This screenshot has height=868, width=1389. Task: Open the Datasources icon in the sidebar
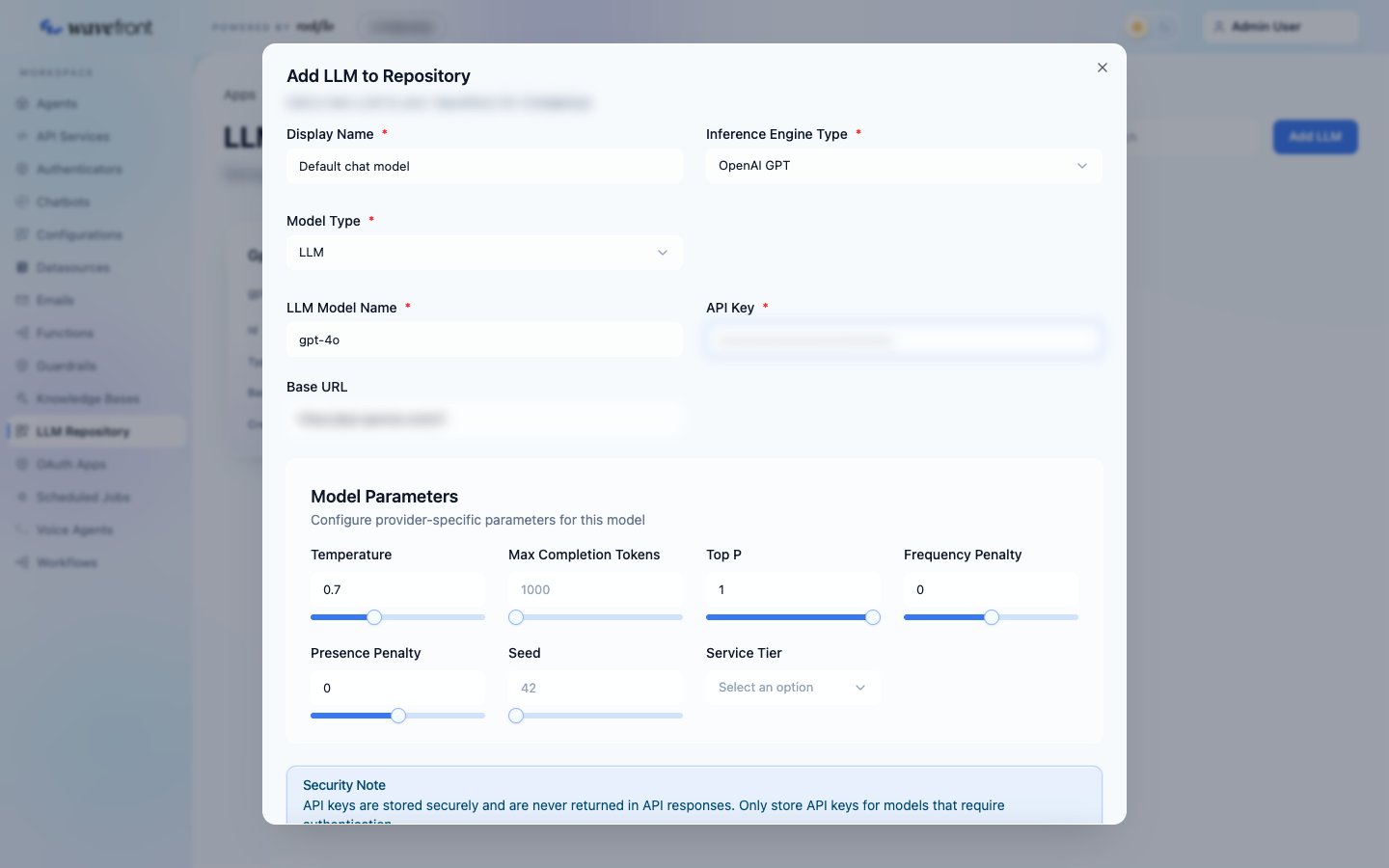(22, 267)
